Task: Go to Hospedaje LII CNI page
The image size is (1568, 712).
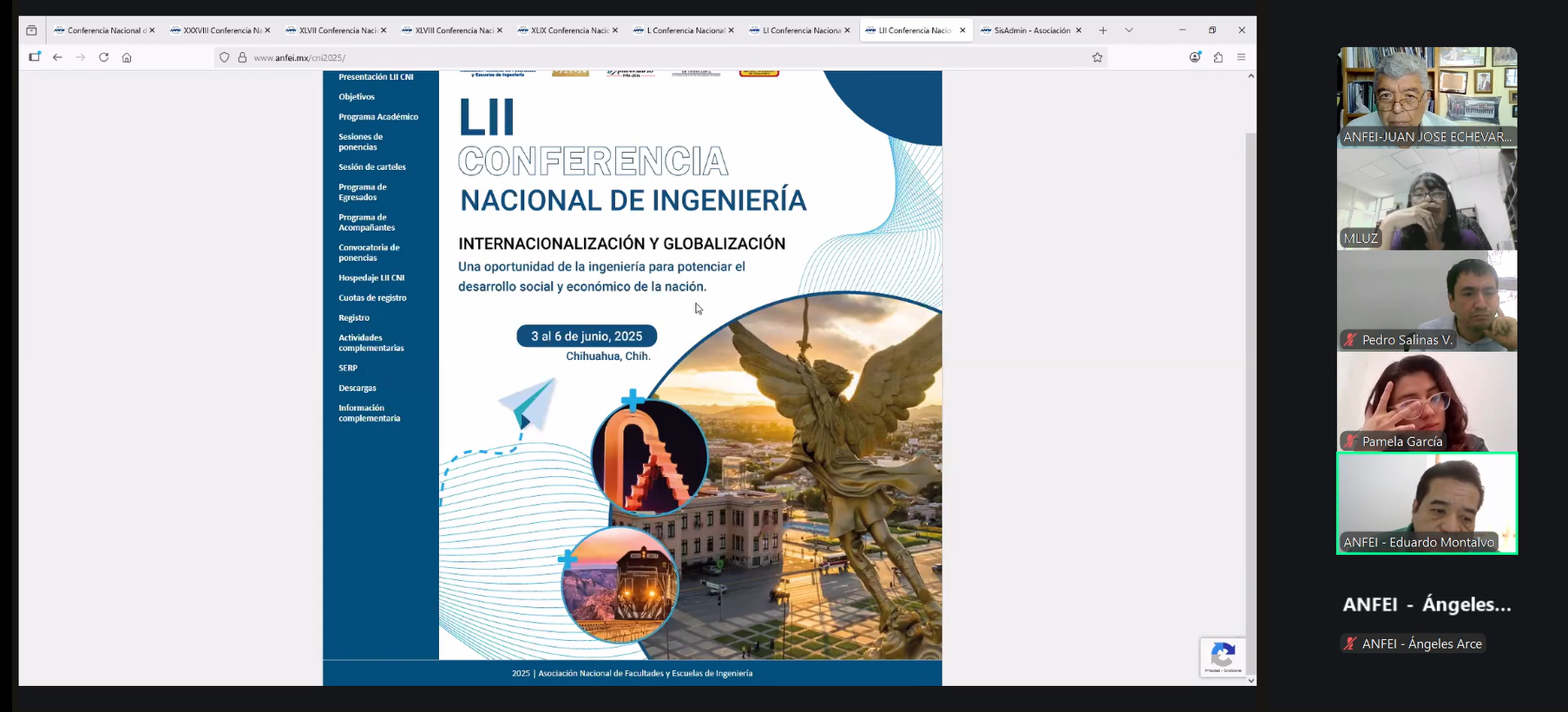Action: pyautogui.click(x=371, y=278)
